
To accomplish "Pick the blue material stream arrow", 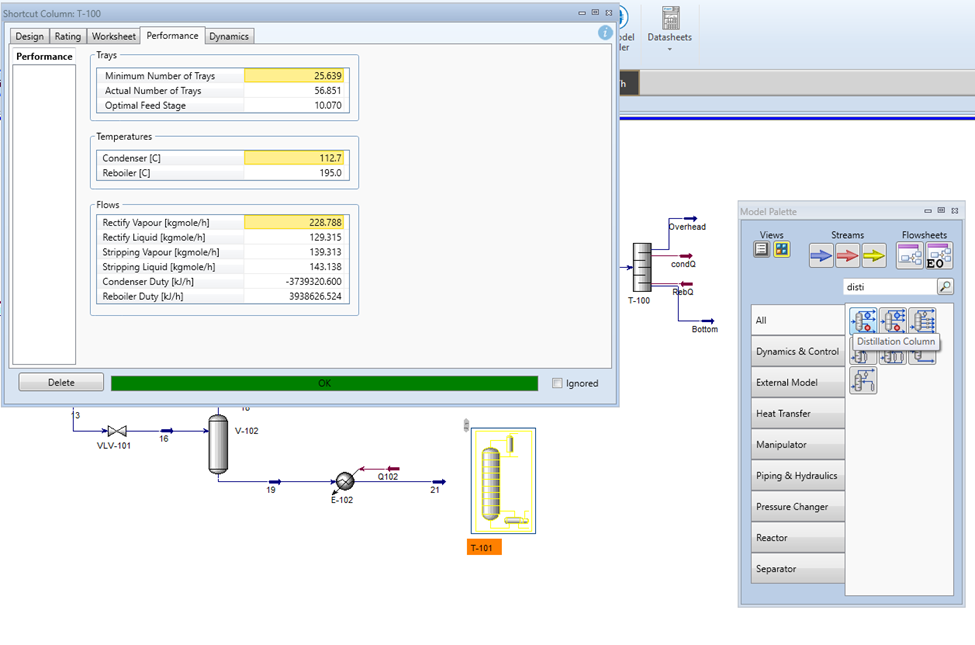I will coord(821,256).
